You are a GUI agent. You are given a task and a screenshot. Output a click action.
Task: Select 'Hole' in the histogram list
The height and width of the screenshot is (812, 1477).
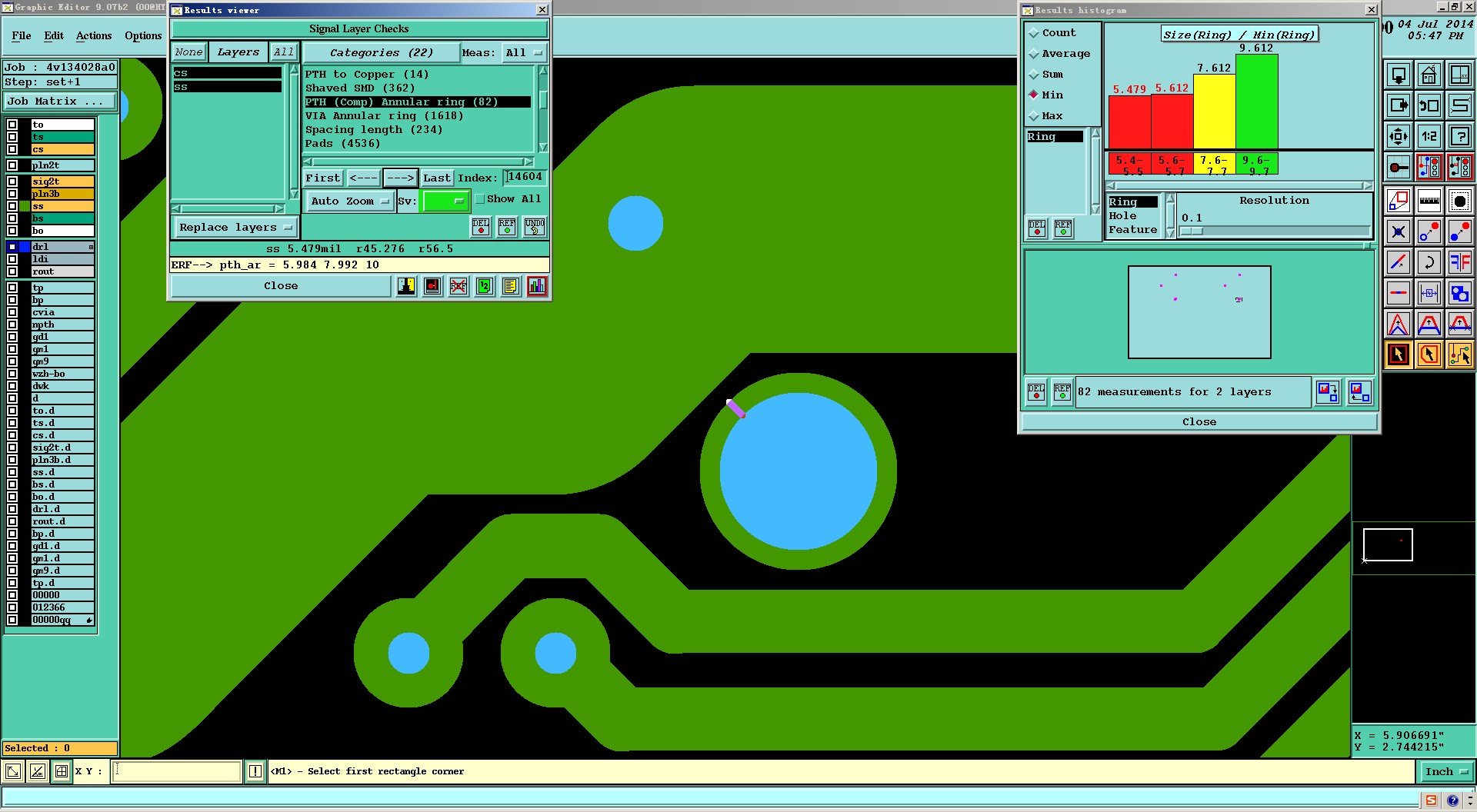[1122, 216]
